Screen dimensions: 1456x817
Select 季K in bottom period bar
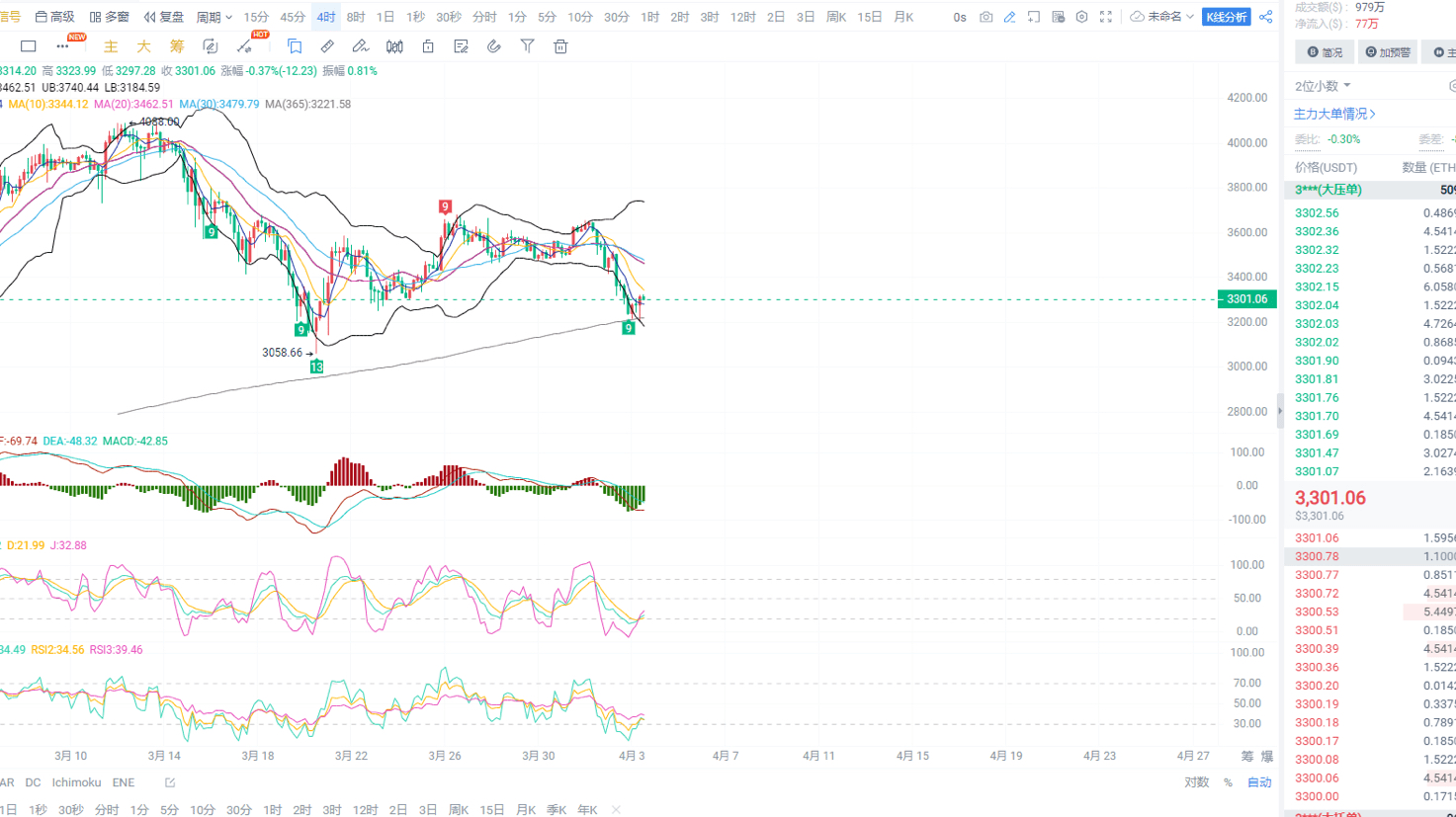coord(557,810)
